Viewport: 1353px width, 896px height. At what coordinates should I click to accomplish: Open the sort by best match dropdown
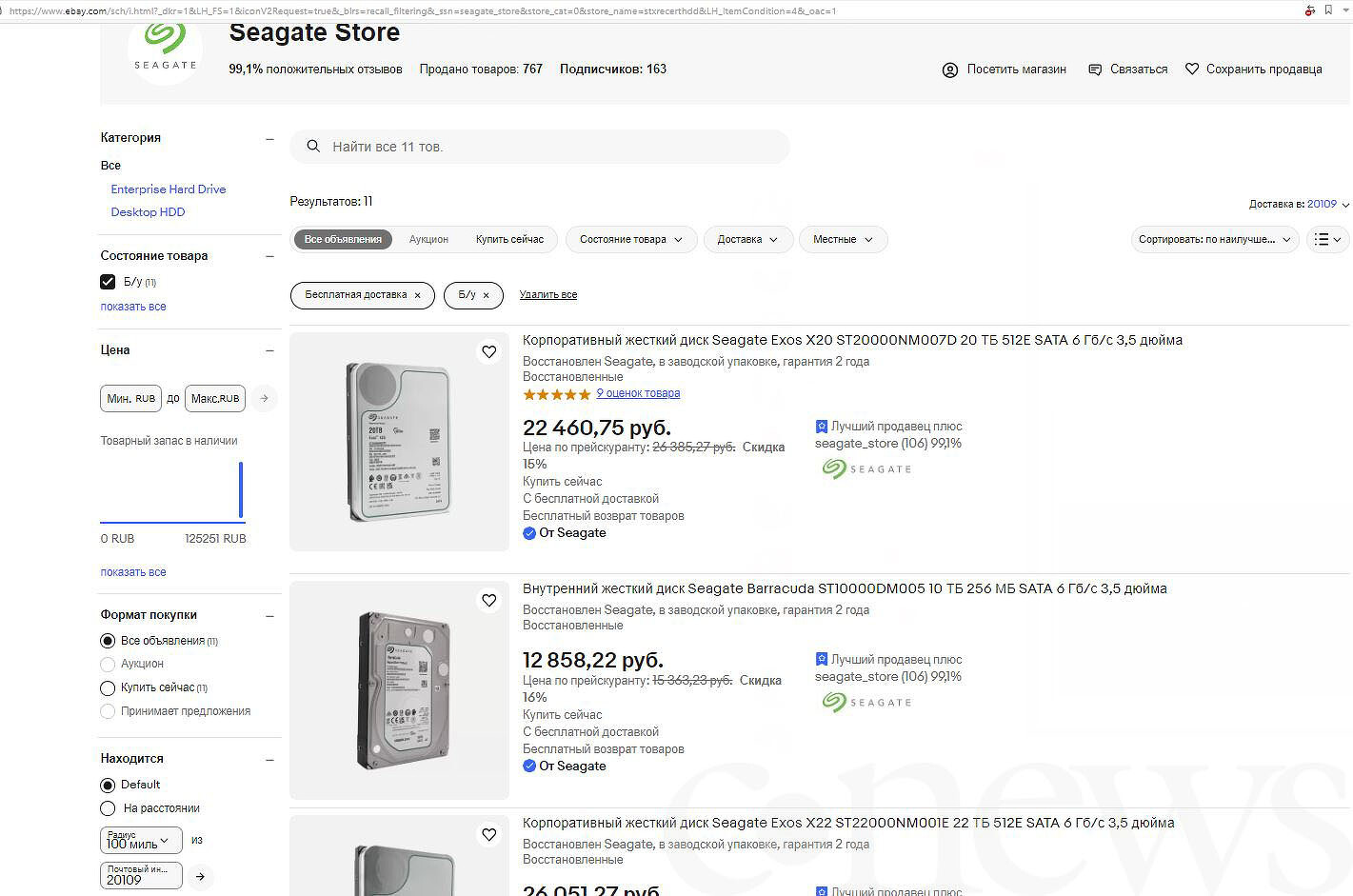[1215, 240]
